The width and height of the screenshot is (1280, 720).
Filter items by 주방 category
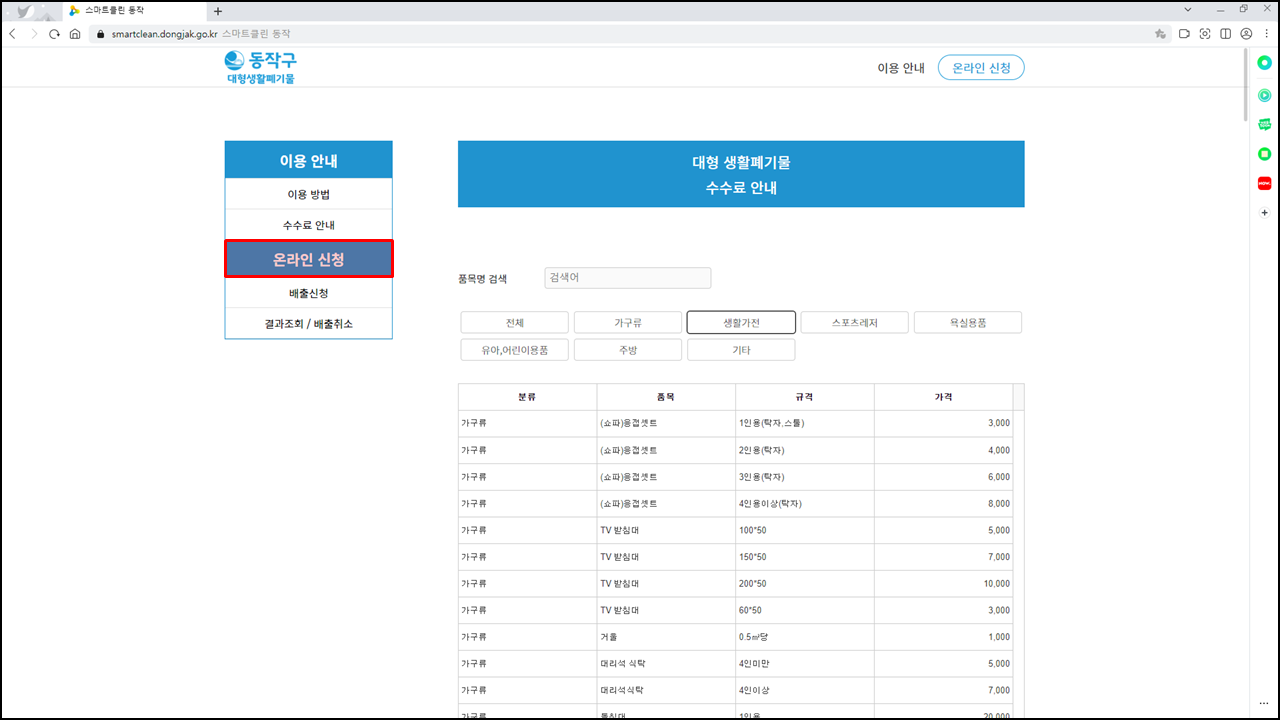pyautogui.click(x=628, y=350)
